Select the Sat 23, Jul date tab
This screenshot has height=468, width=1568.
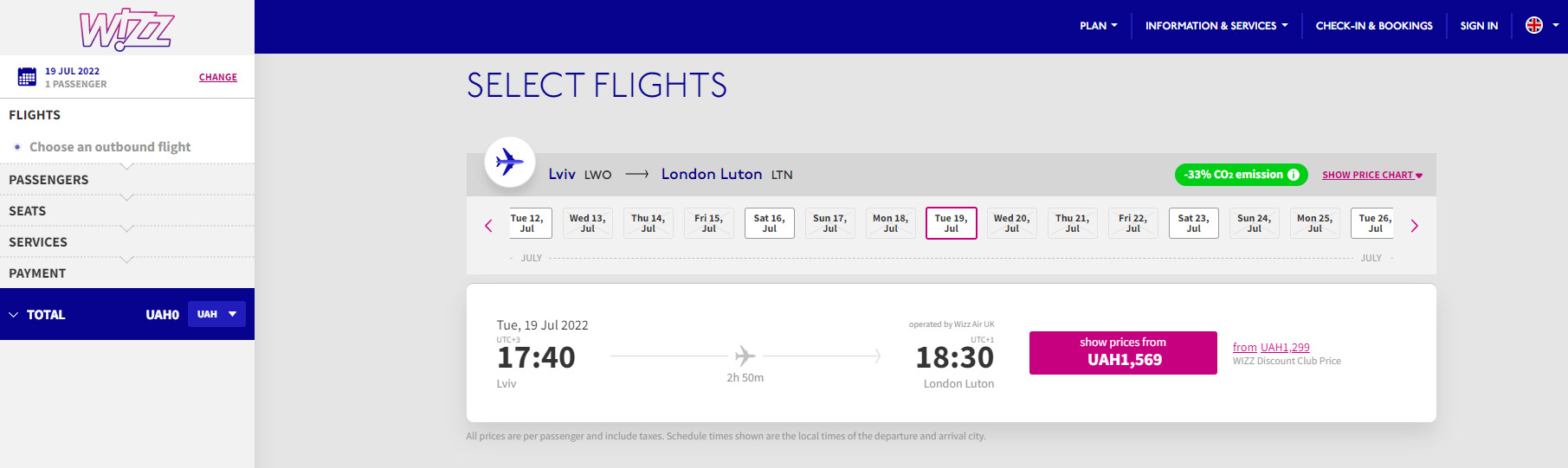pos(1193,223)
